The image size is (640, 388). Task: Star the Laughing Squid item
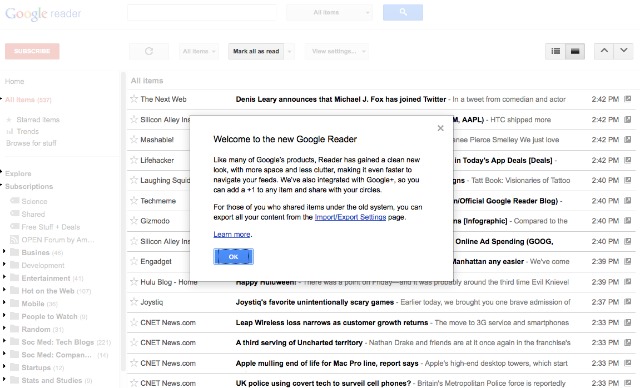coord(133,180)
